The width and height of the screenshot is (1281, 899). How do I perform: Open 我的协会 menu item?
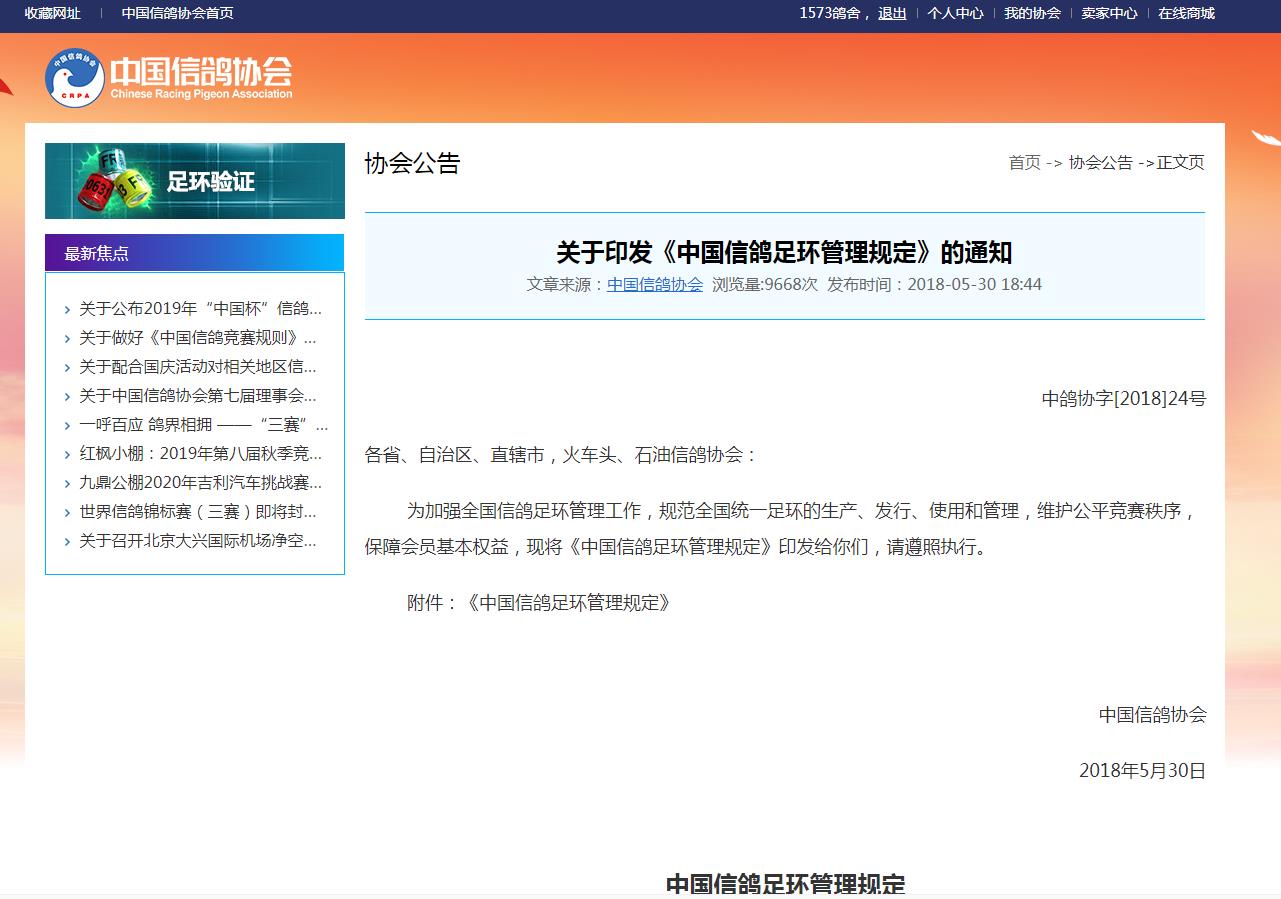coord(1032,13)
